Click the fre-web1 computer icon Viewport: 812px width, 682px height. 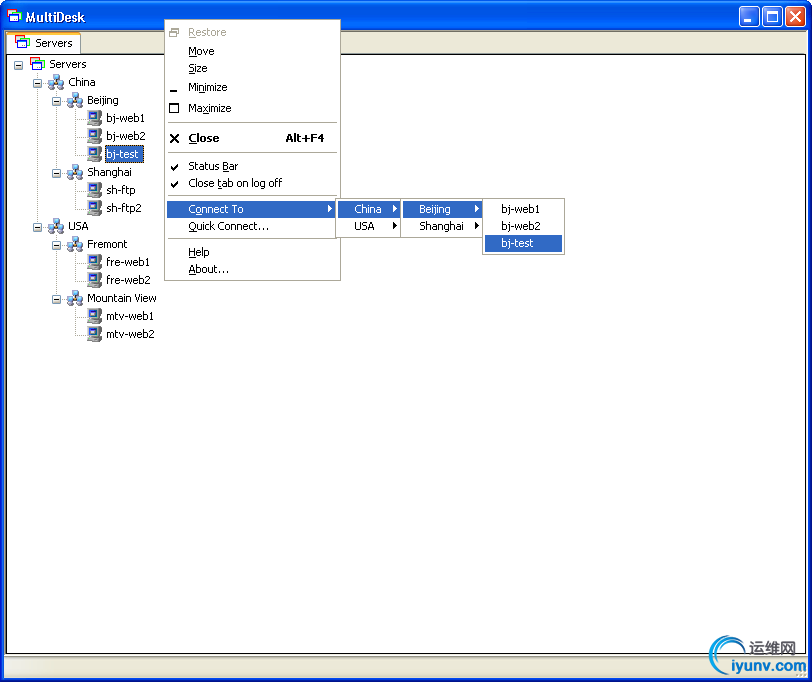pos(94,262)
